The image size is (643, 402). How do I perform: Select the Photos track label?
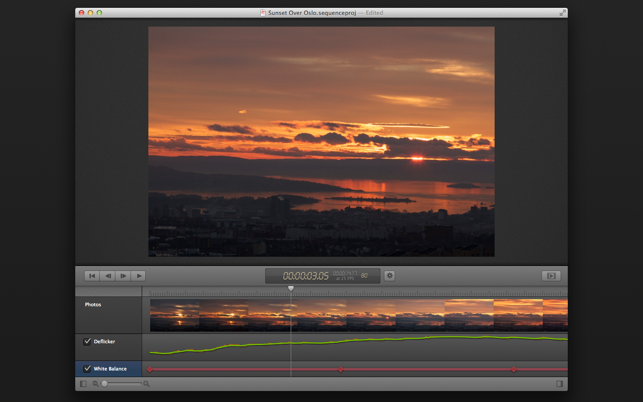pyautogui.click(x=93, y=304)
